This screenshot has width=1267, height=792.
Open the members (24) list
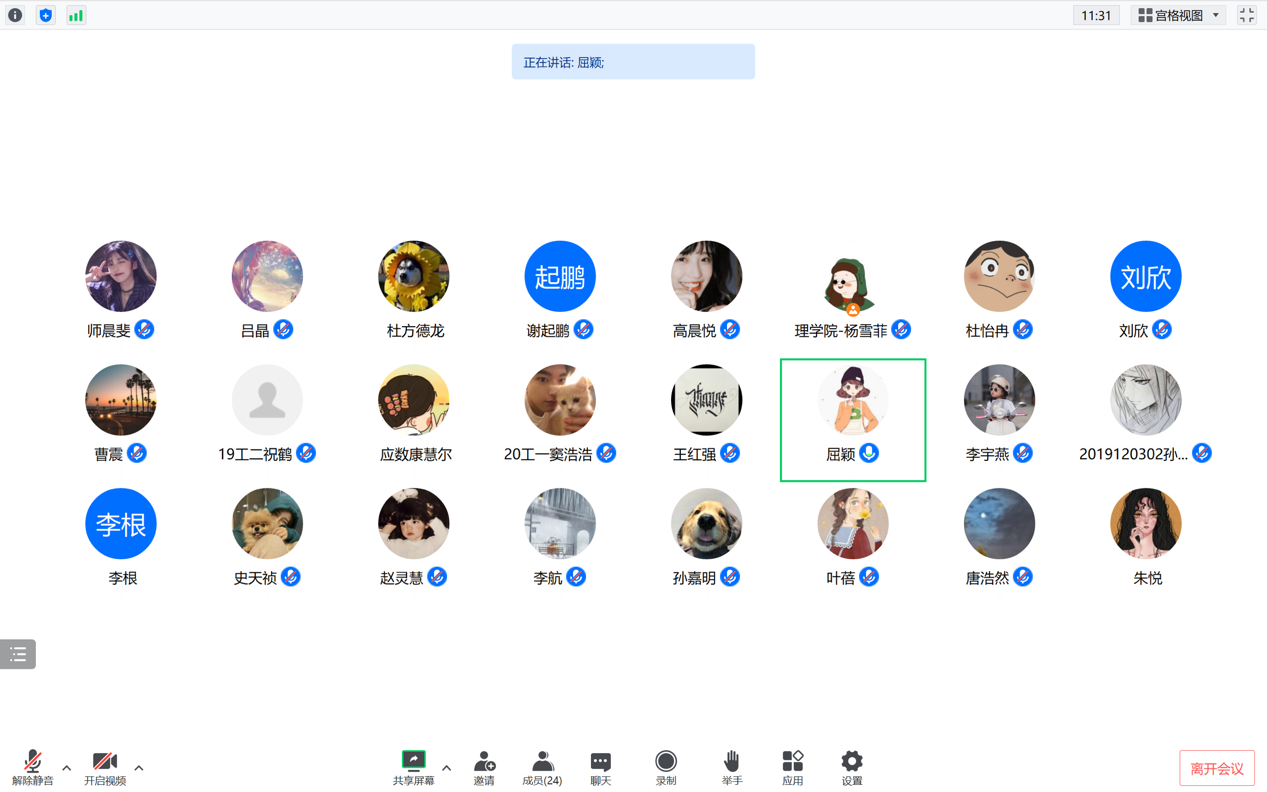[x=542, y=767]
